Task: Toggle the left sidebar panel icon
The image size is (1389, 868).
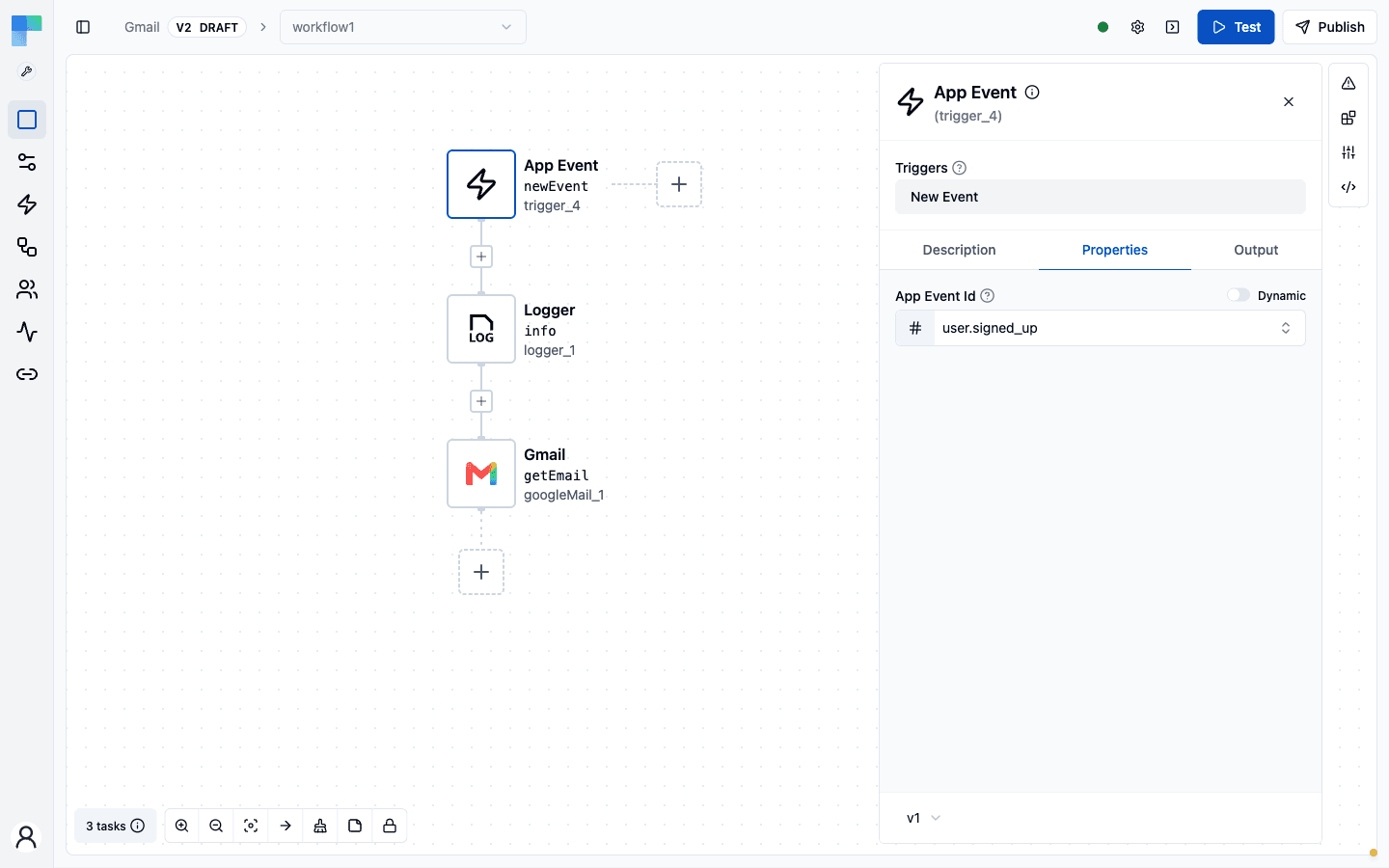Action: [x=83, y=27]
